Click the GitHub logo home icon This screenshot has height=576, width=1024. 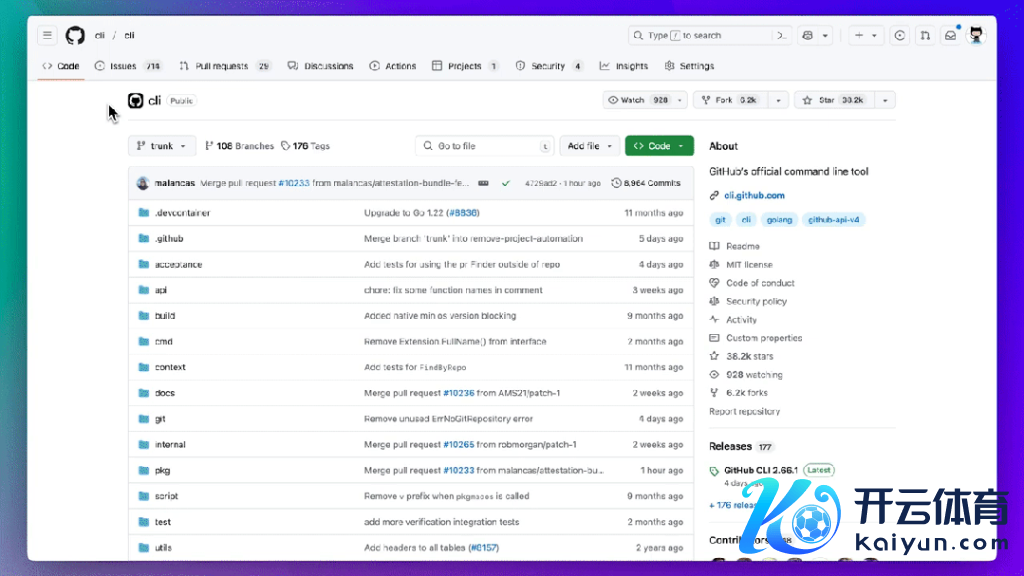click(x=75, y=35)
